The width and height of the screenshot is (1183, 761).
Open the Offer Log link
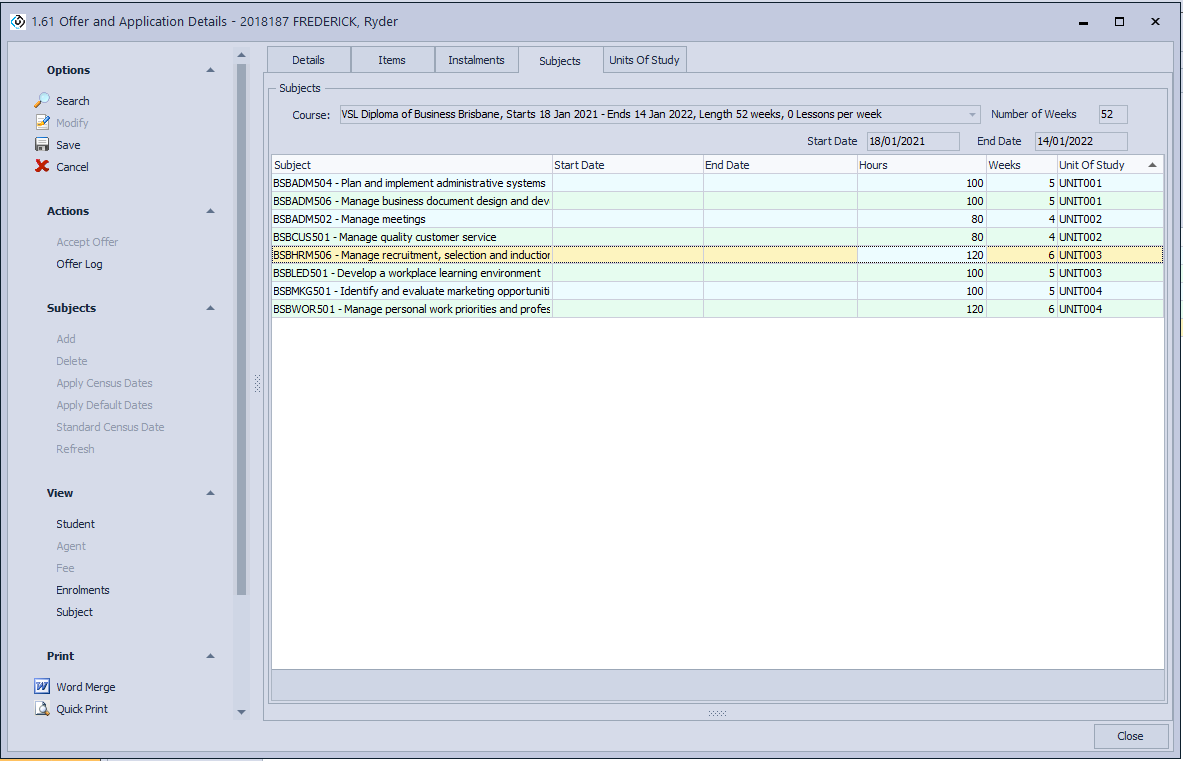(79, 264)
